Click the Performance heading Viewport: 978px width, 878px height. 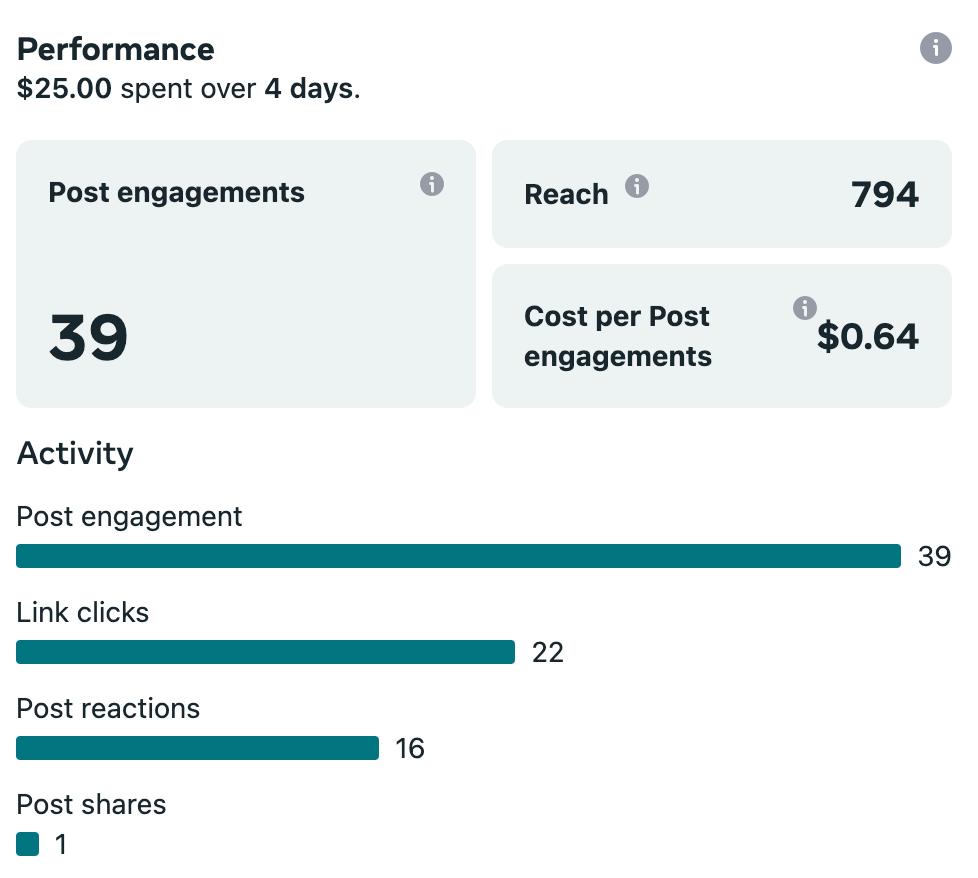click(116, 49)
